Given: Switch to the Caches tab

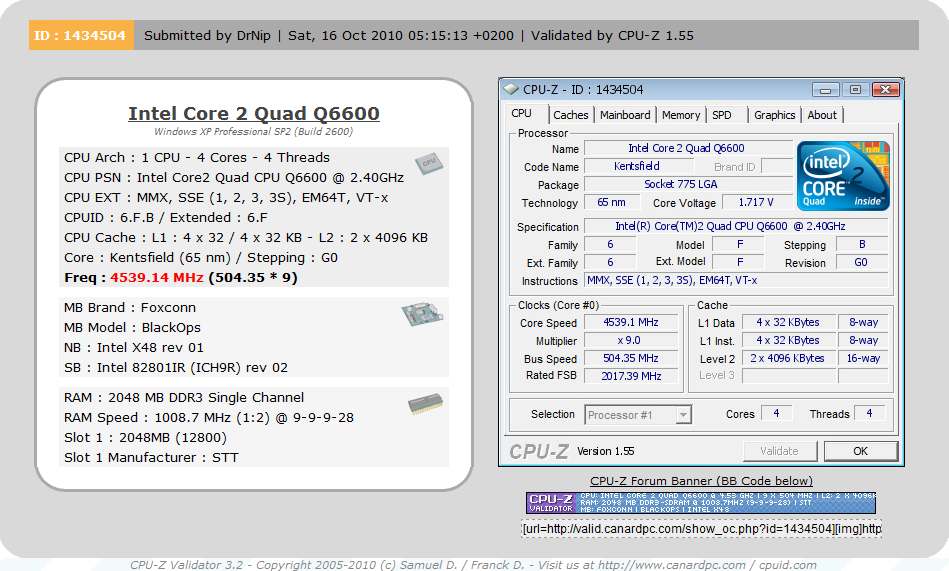Looking at the screenshot, I should point(571,115).
